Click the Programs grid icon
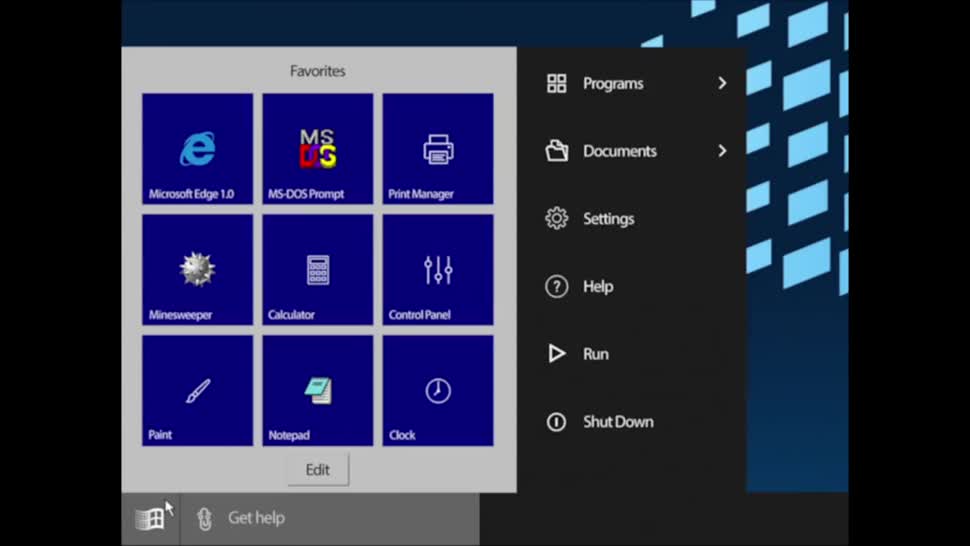Screen dimensions: 970x546 pyautogui.click(x=556, y=83)
